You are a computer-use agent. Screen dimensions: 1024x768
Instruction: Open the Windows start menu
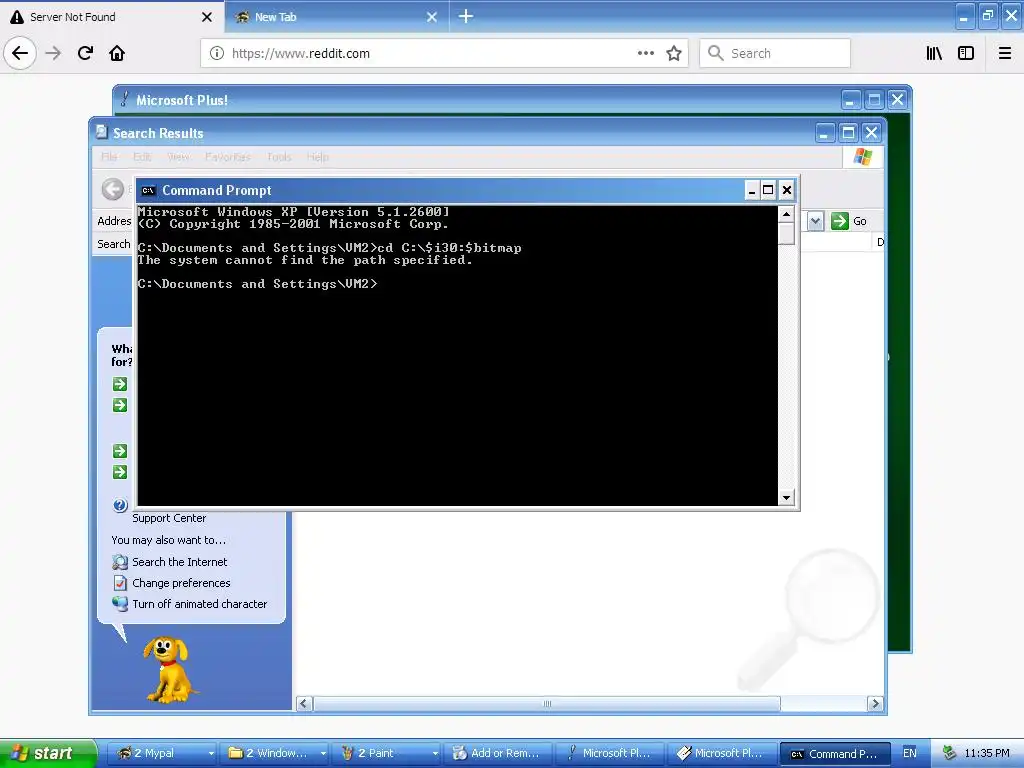(47, 753)
